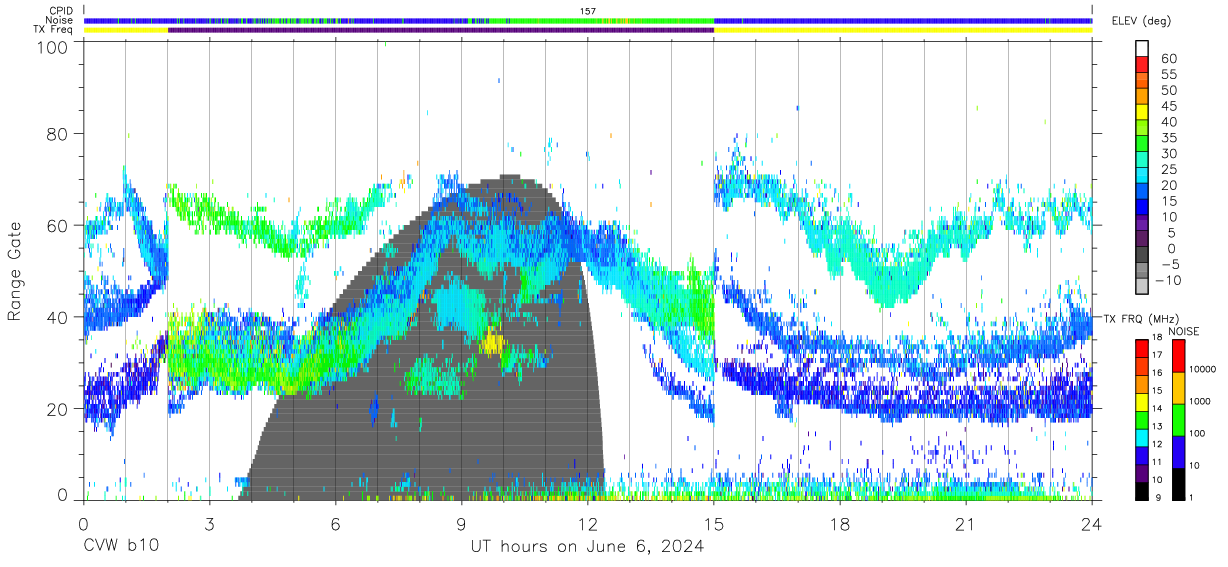Click the 40 tick on the Range Gate axis
The width and height of the screenshot is (1228, 567).
click(x=58, y=318)
